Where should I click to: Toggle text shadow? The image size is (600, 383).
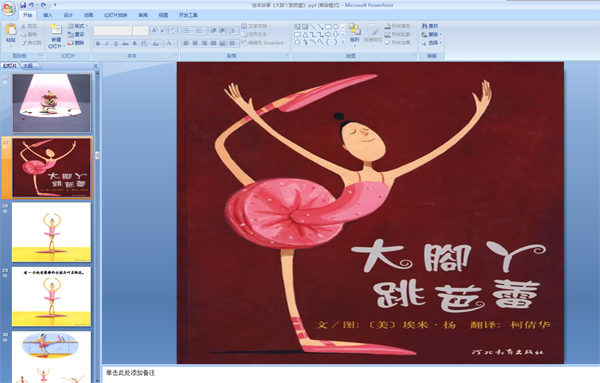point(134,44)
